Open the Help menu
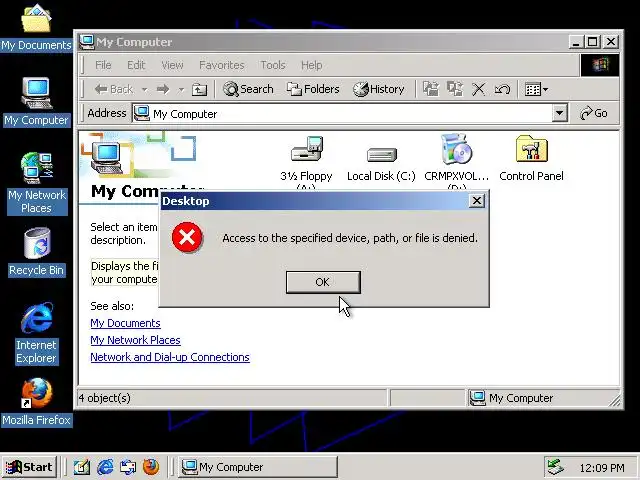640x480 pixels. coord(311,65)
